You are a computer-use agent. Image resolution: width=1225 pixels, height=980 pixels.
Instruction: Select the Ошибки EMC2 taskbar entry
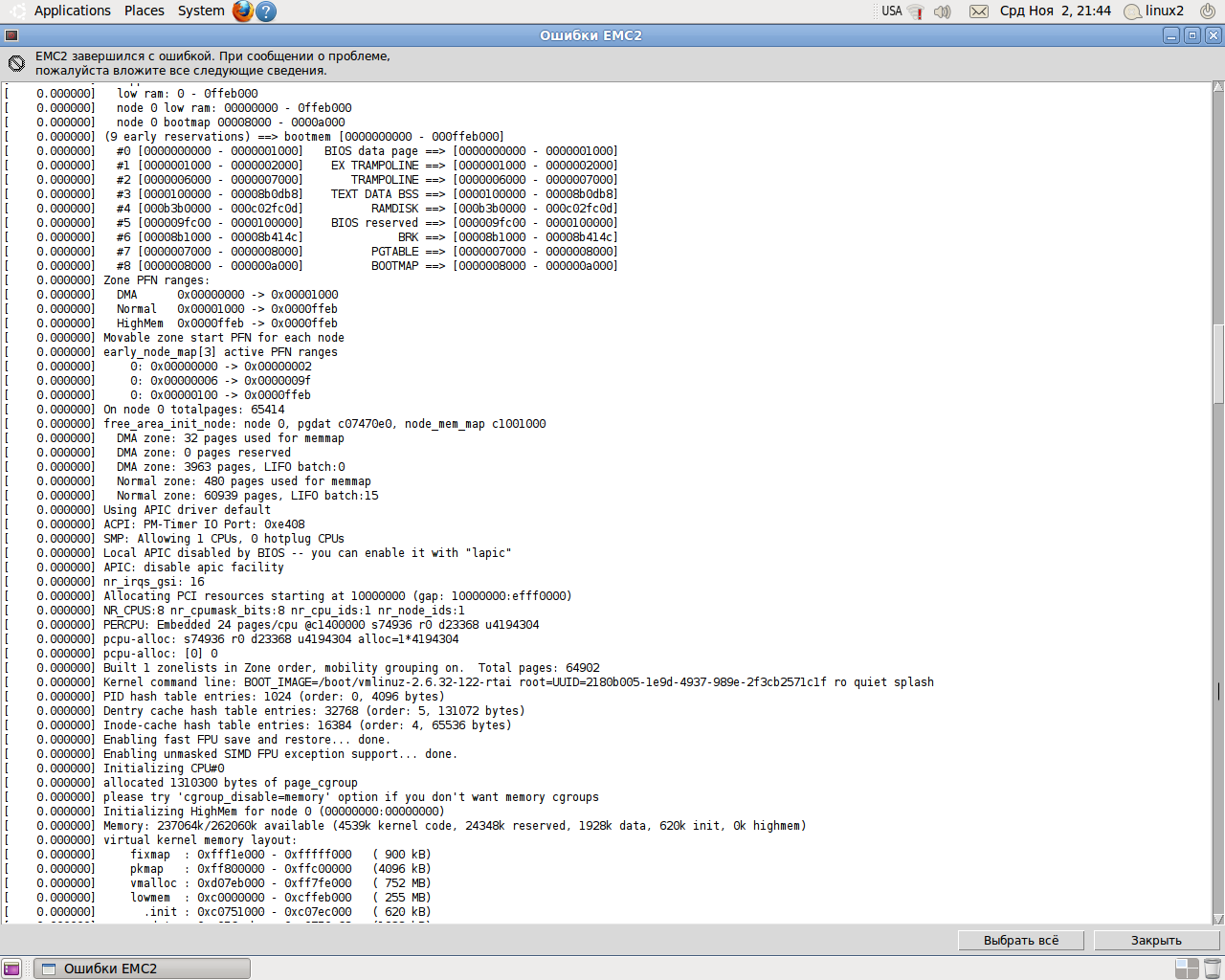click(x=142, y=969)
